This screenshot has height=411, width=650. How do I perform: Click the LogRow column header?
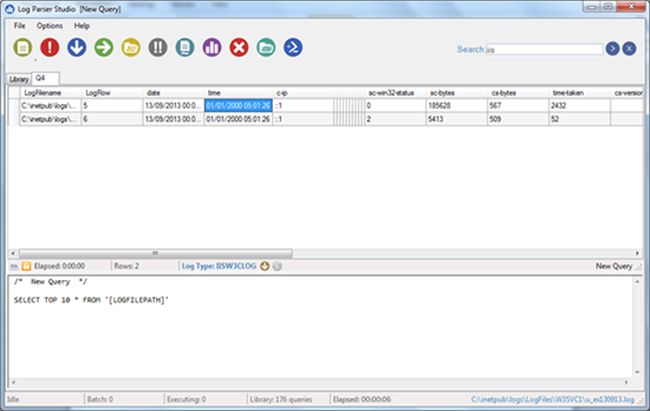(x=112, y=93)
